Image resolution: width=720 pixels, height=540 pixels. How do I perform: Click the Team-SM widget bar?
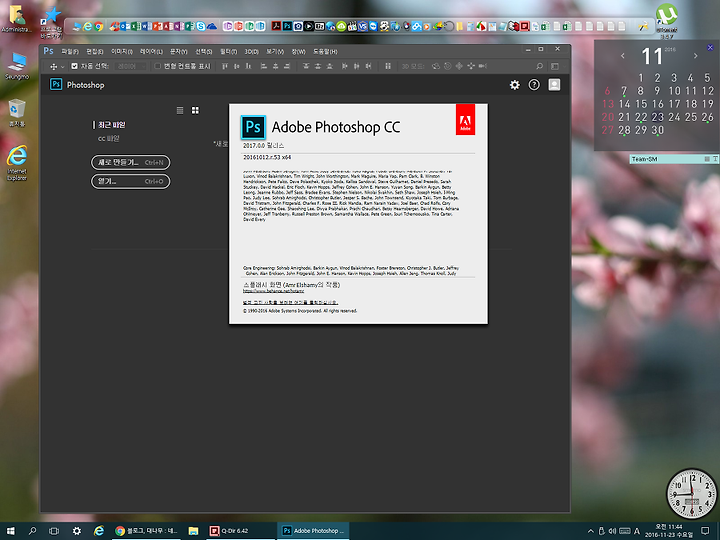coord(674,159)
